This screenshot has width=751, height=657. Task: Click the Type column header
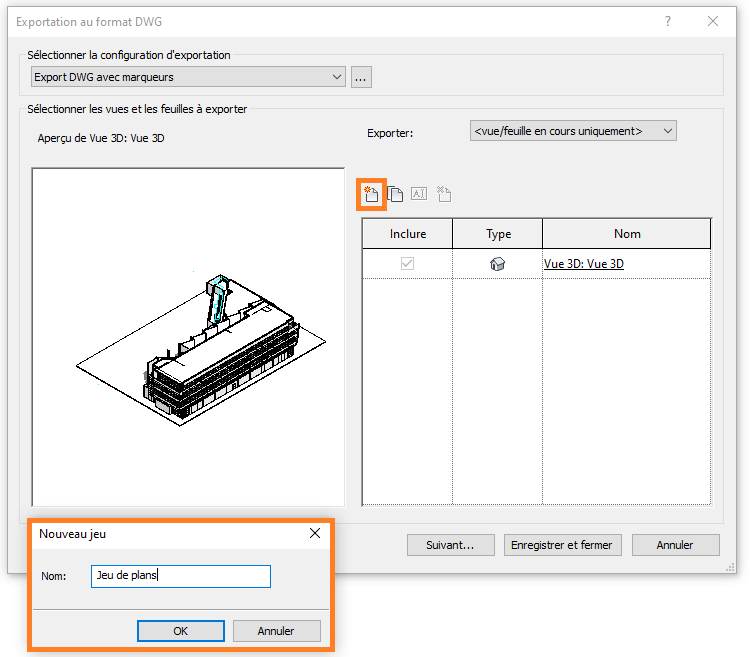pyautogui.click(x=498, y=234)
